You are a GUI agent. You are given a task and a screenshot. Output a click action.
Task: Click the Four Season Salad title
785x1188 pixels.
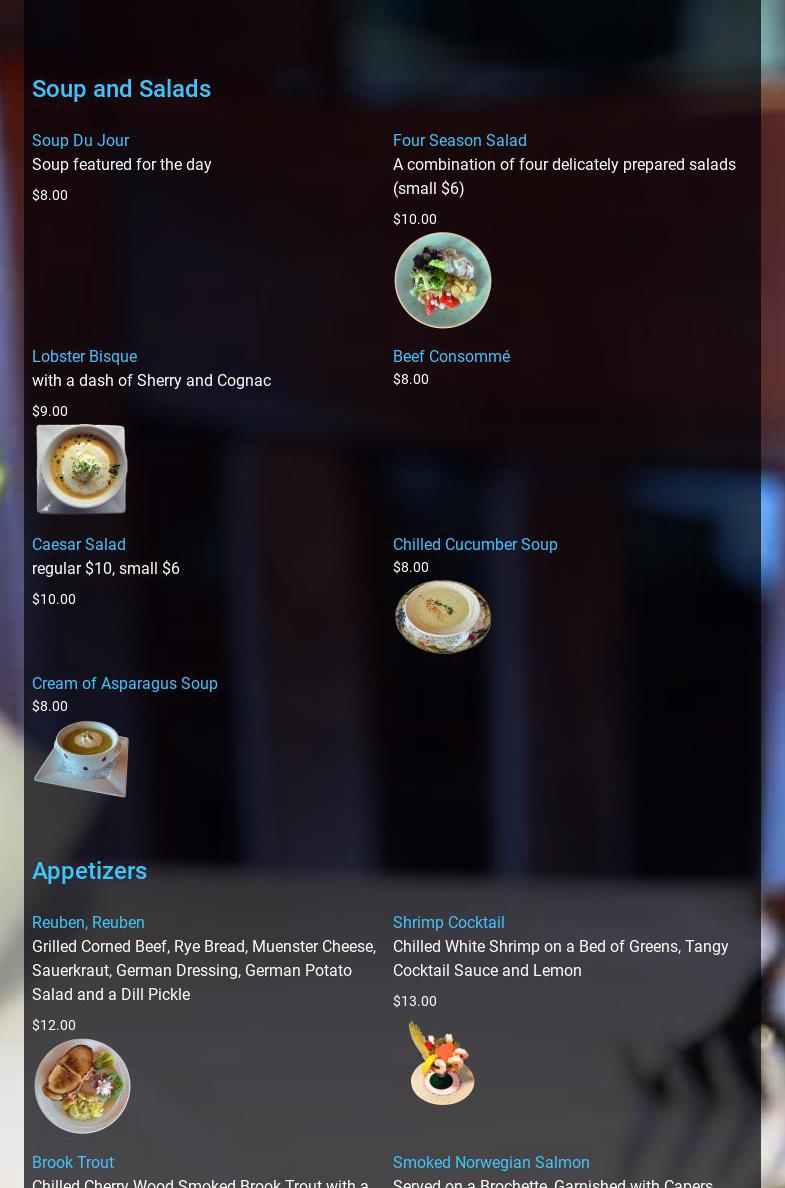[459, 140]
